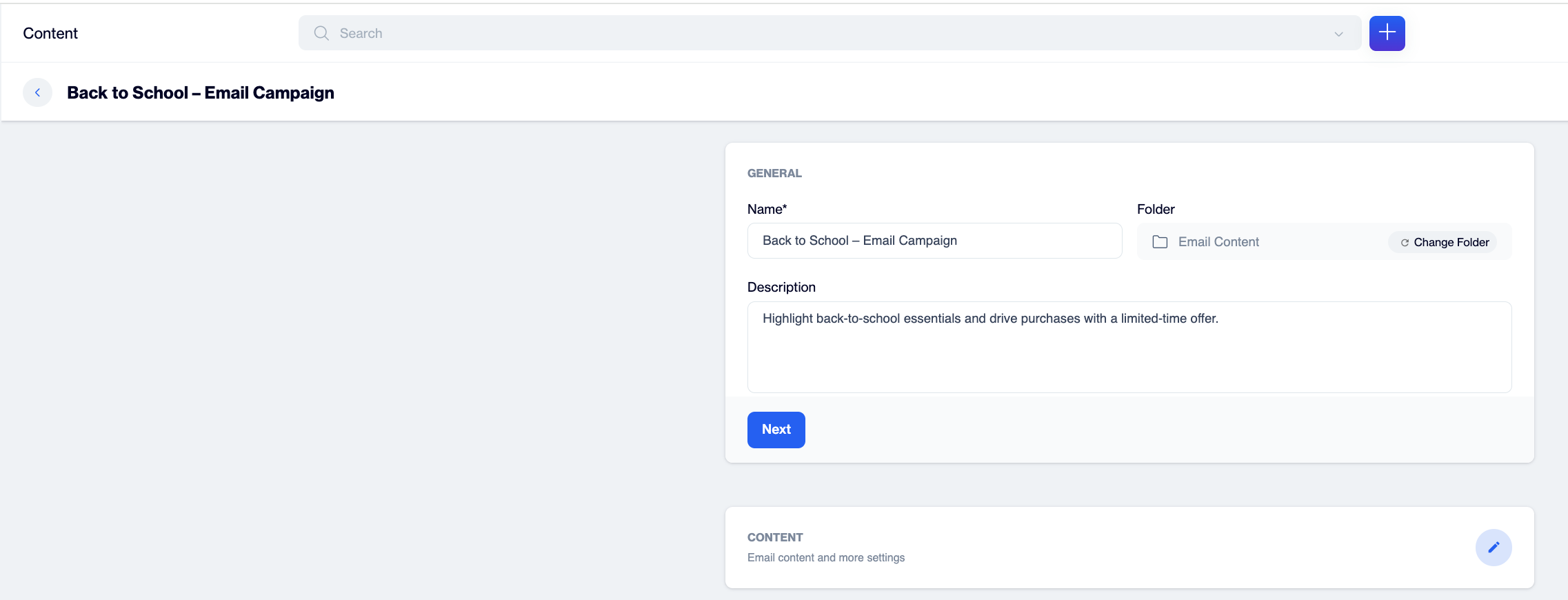This screenshot has width=1568, height=600.
Task: Click the Next button
Action: tap(776, 430)
